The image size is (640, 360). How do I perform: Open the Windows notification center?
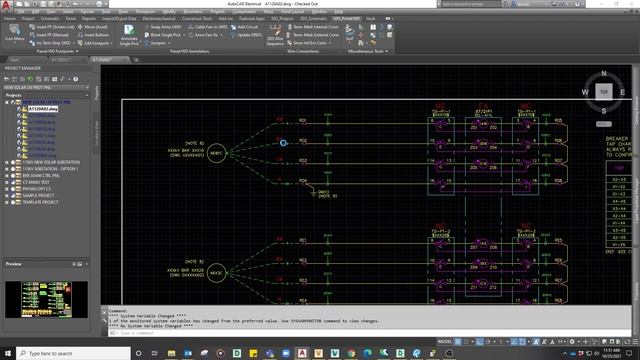click(x=629, y=353)
